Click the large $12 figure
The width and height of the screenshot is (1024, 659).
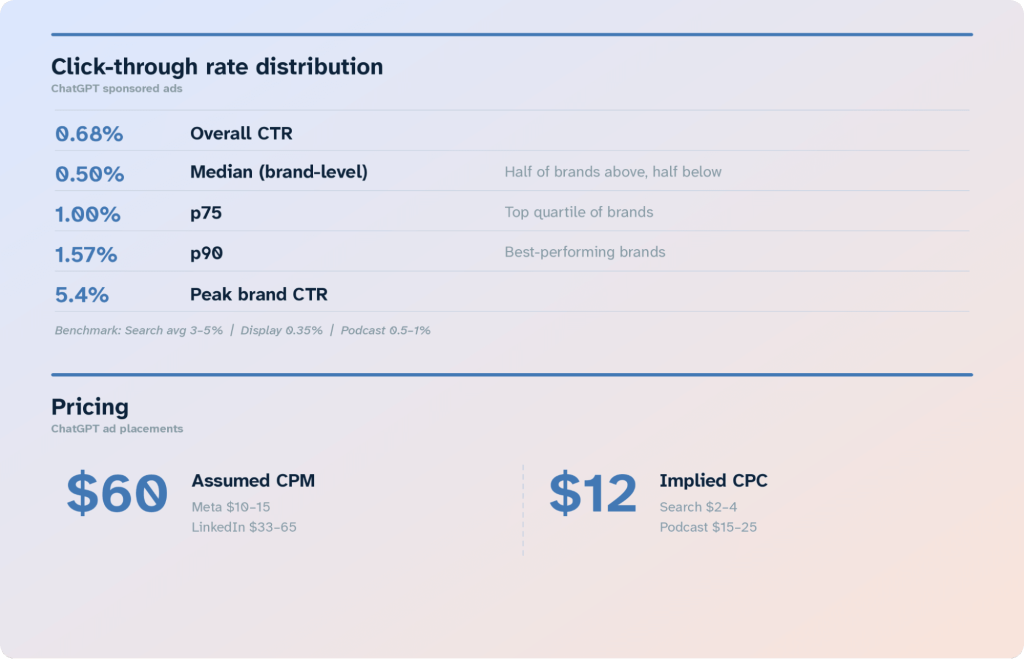pyautogui.click(x=592, y=493)
